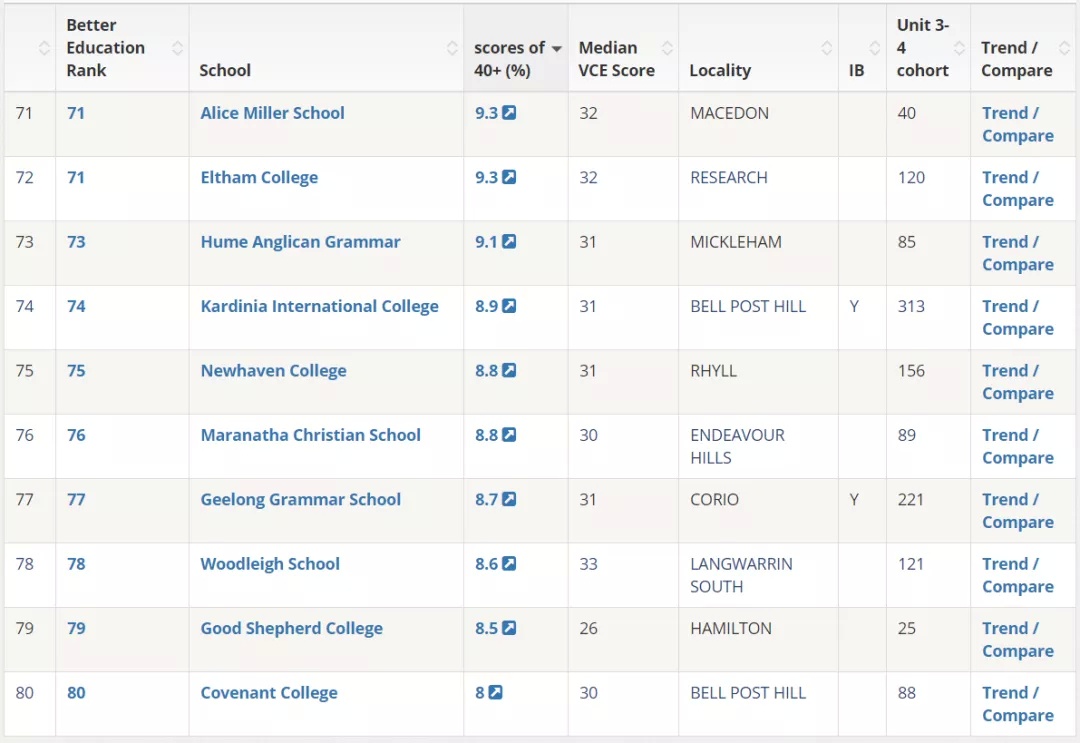Open Eltham College school link
Screen dimensions: 1080x743
click(x=259, y=178)
